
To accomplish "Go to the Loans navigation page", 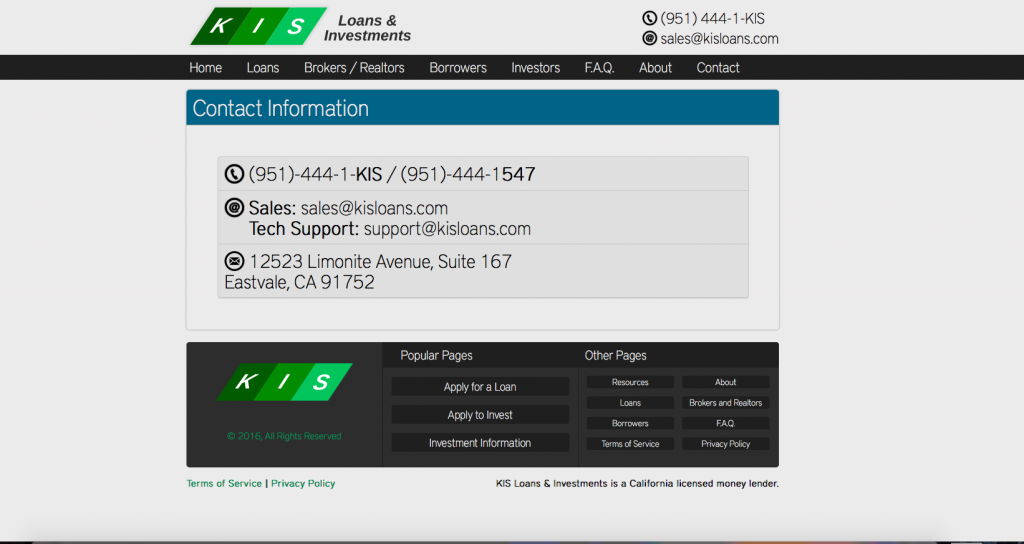I will click(263, 68).
